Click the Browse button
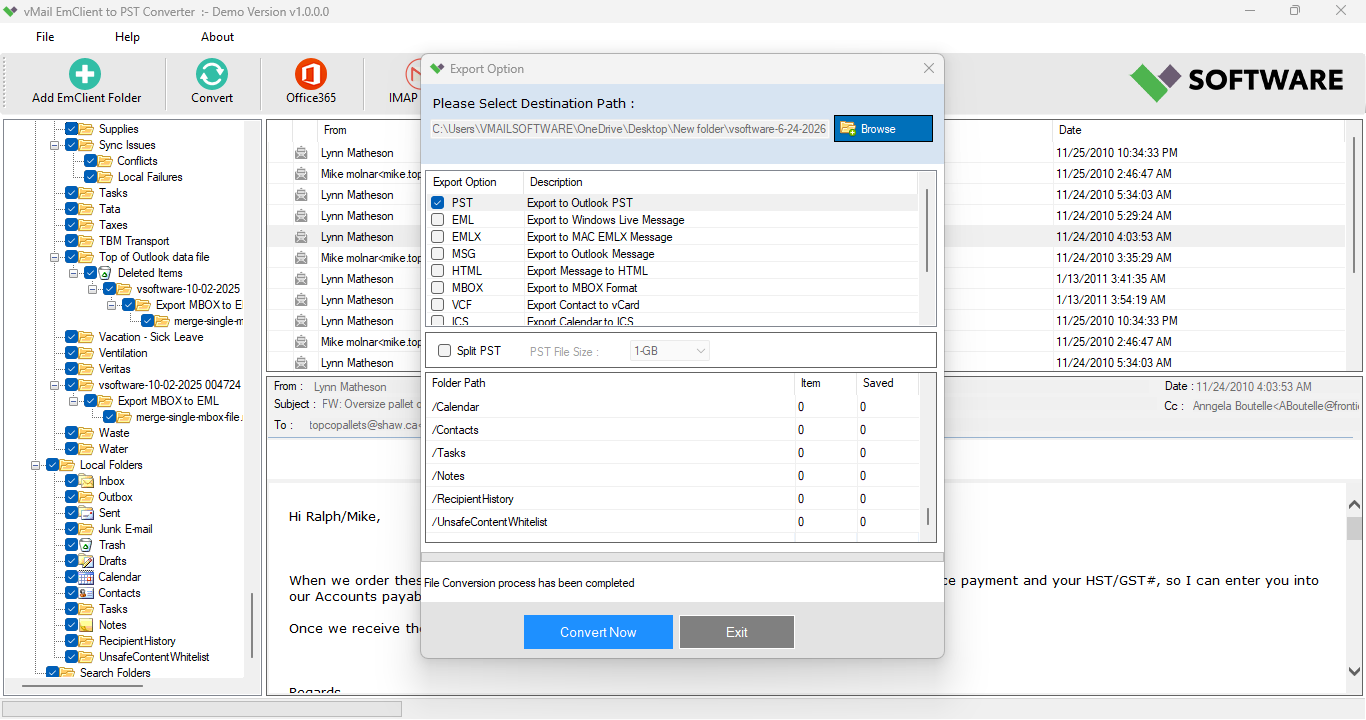 (x=883, y=129)
